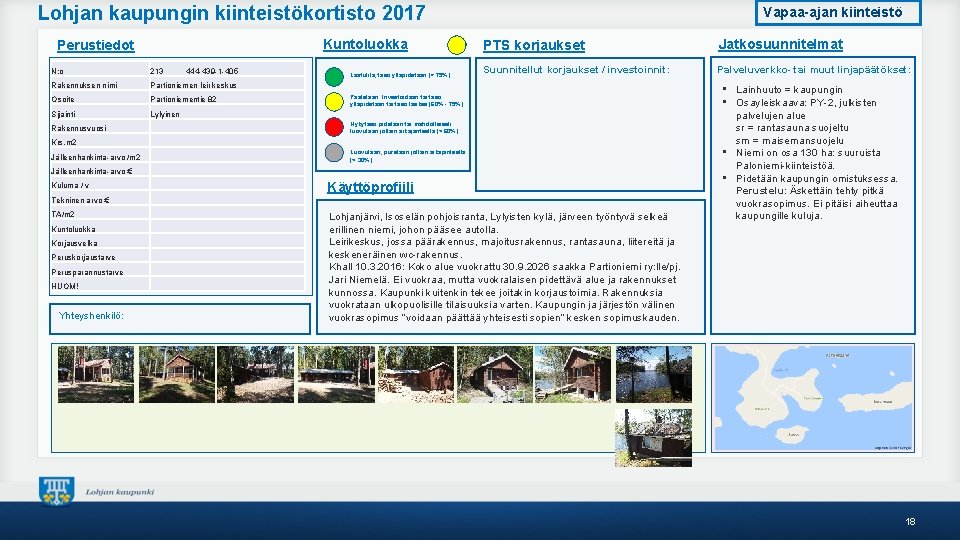
Task: Click the Krs.m2 row label
Action: point(64,142)
